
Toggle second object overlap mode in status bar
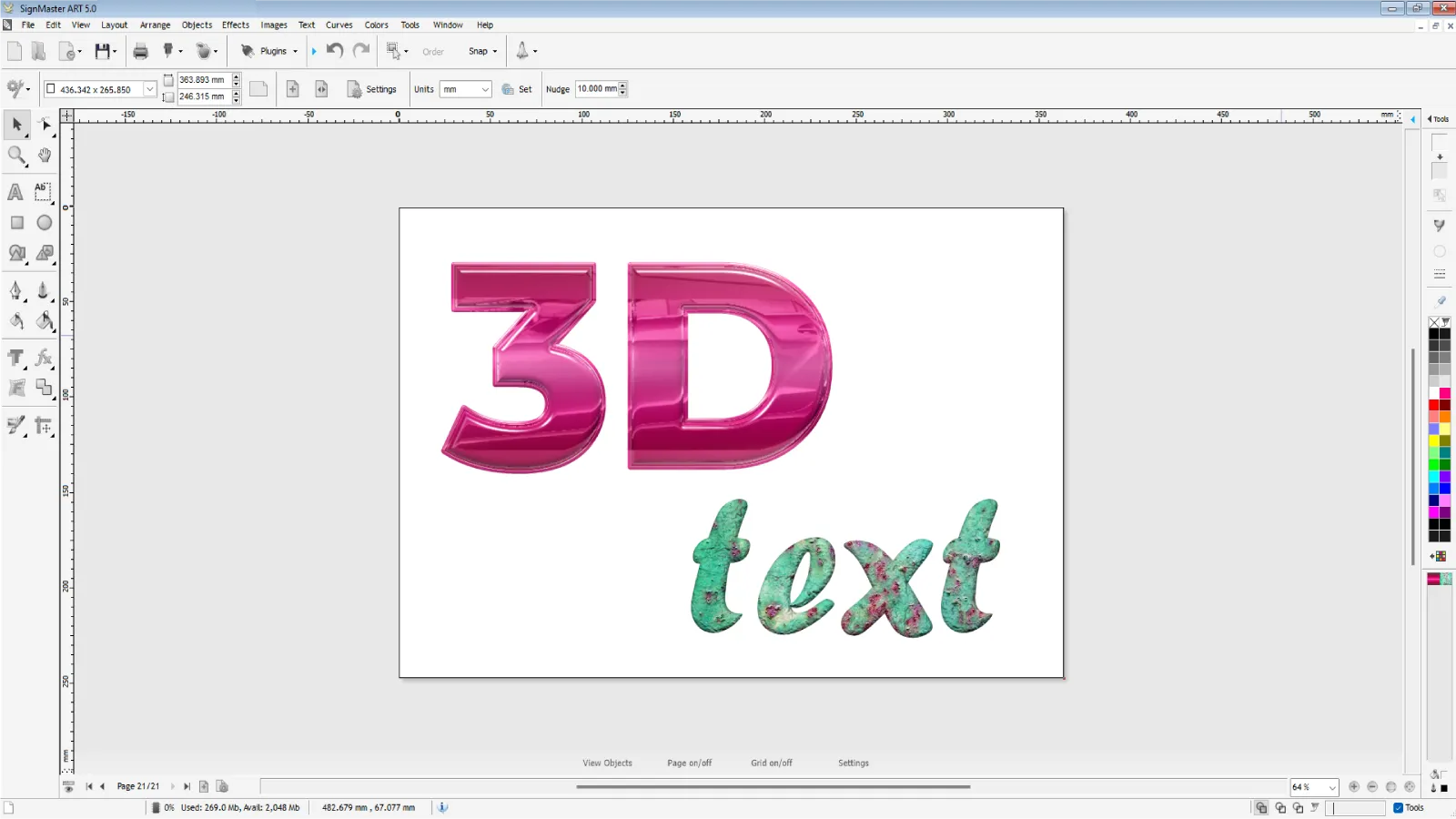tap(1280, 808)
